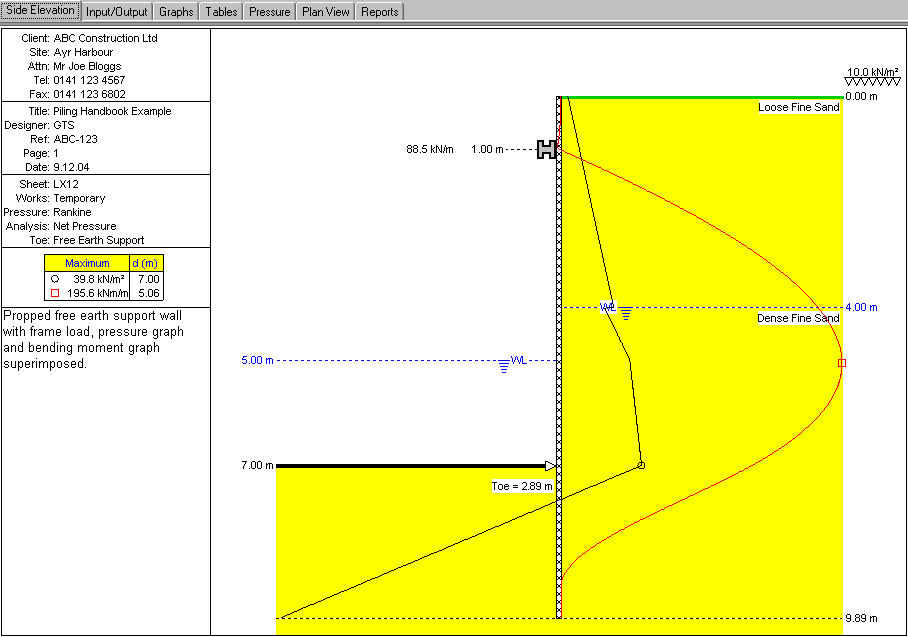Click the circle legend icon beside 39.8 kN/m²
Image resolution: width=908 pixels, height=637 pixels.
point(54,279)
